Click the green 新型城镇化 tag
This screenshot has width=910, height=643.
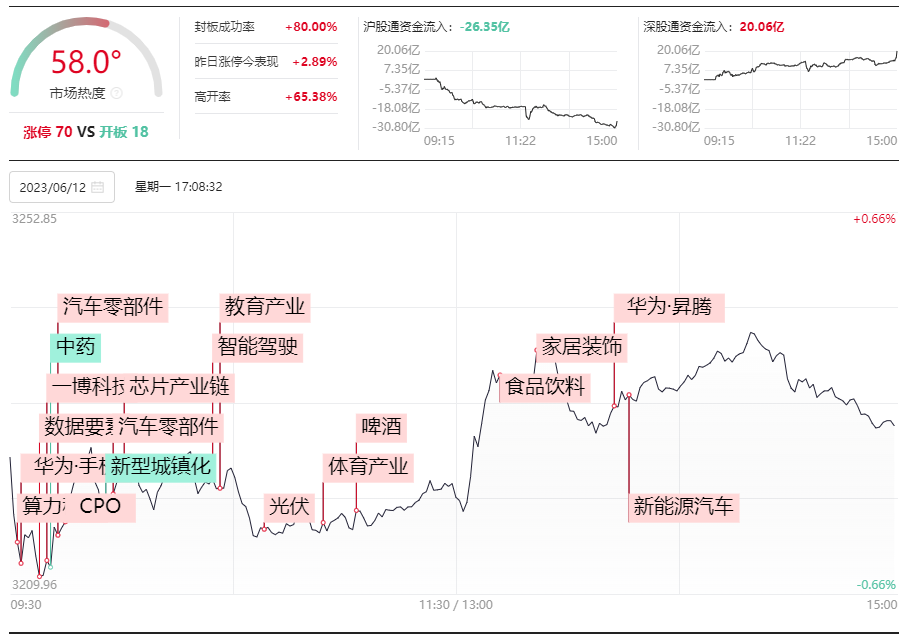[161, 467]
